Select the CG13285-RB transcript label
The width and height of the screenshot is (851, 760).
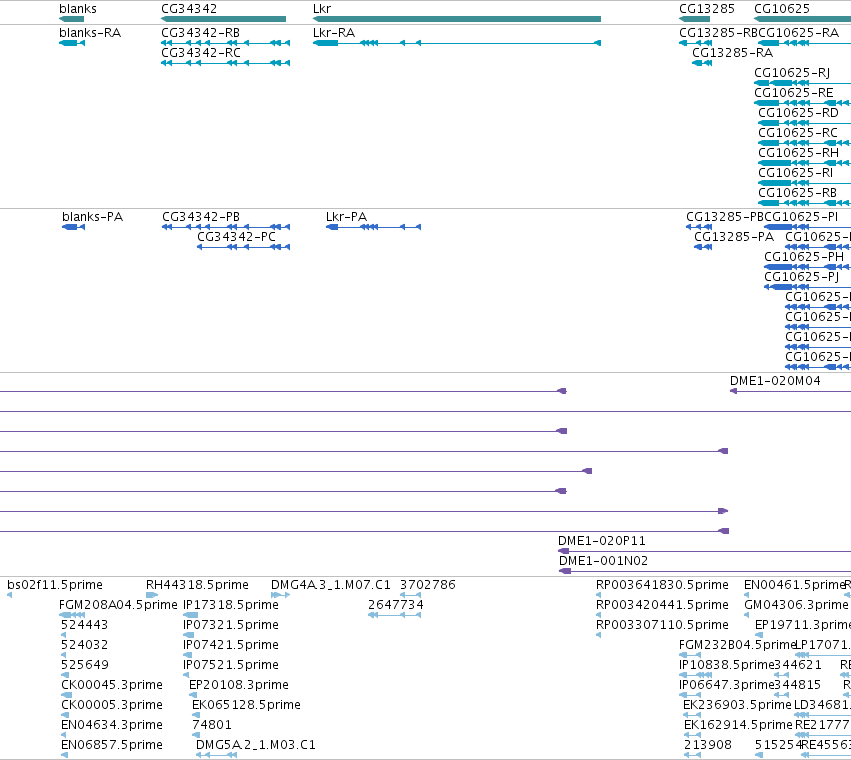click(x=719, y=33)
